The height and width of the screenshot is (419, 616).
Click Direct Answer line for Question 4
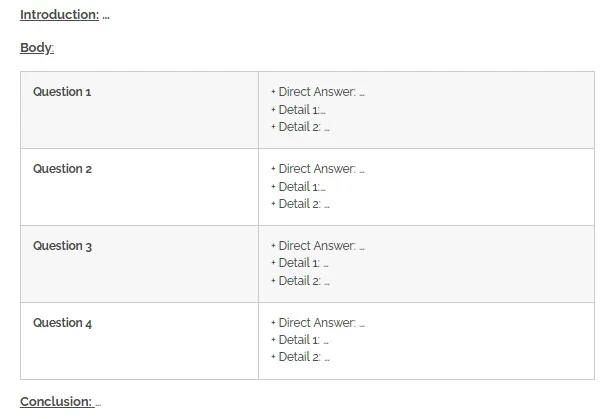click(x=317, y=323)
